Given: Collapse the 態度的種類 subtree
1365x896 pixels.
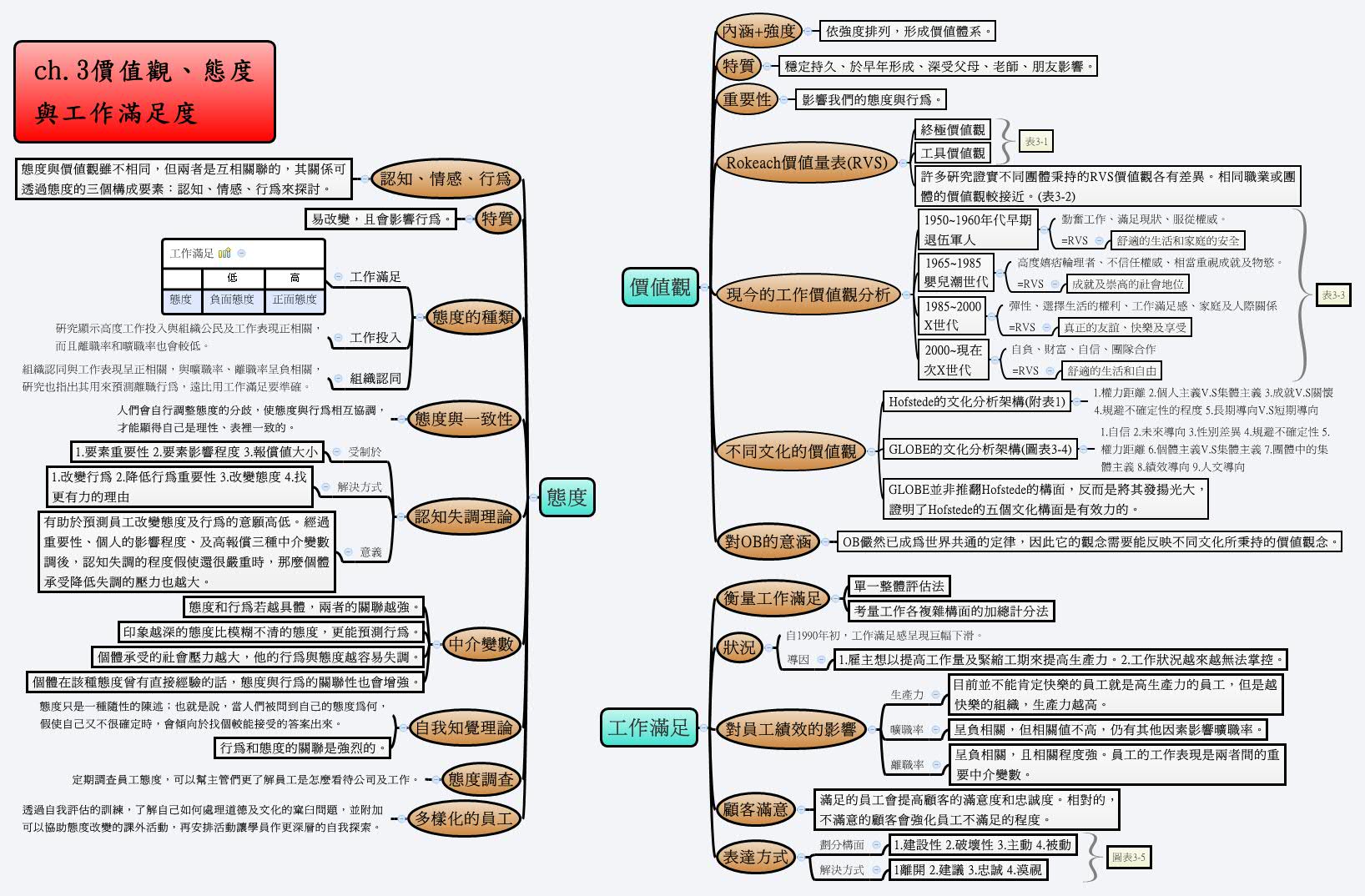Looking at the screenshot, I should (420, 317).
